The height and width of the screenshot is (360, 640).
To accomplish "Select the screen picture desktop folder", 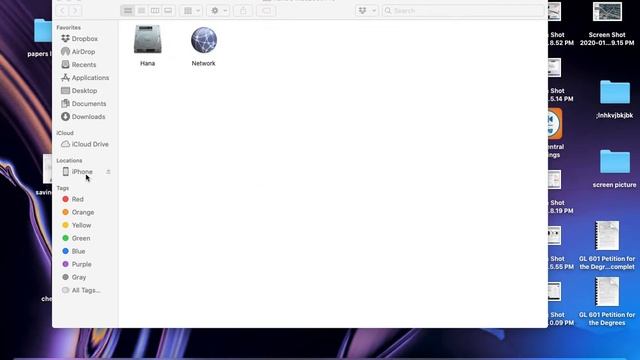I will (x=615, y=161).
